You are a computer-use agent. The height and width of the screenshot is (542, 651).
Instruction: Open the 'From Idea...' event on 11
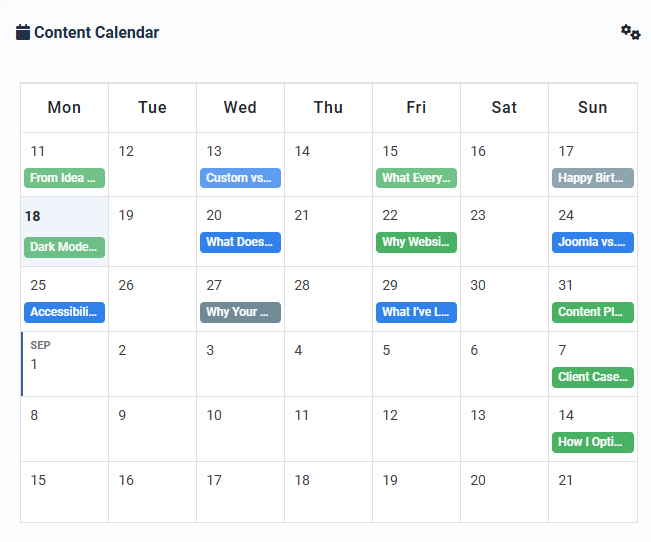tap(64, 178)
